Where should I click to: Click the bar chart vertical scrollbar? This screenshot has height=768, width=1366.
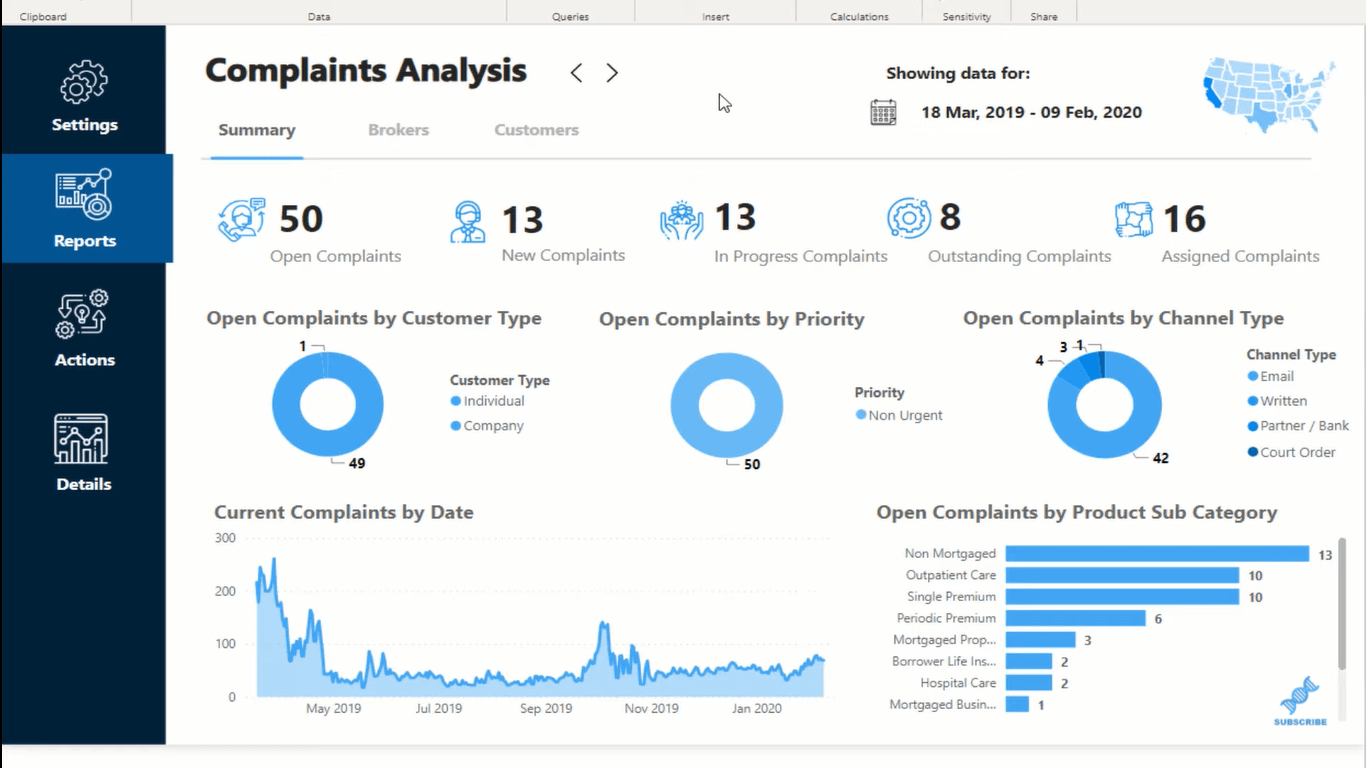tap(1342, 603)
